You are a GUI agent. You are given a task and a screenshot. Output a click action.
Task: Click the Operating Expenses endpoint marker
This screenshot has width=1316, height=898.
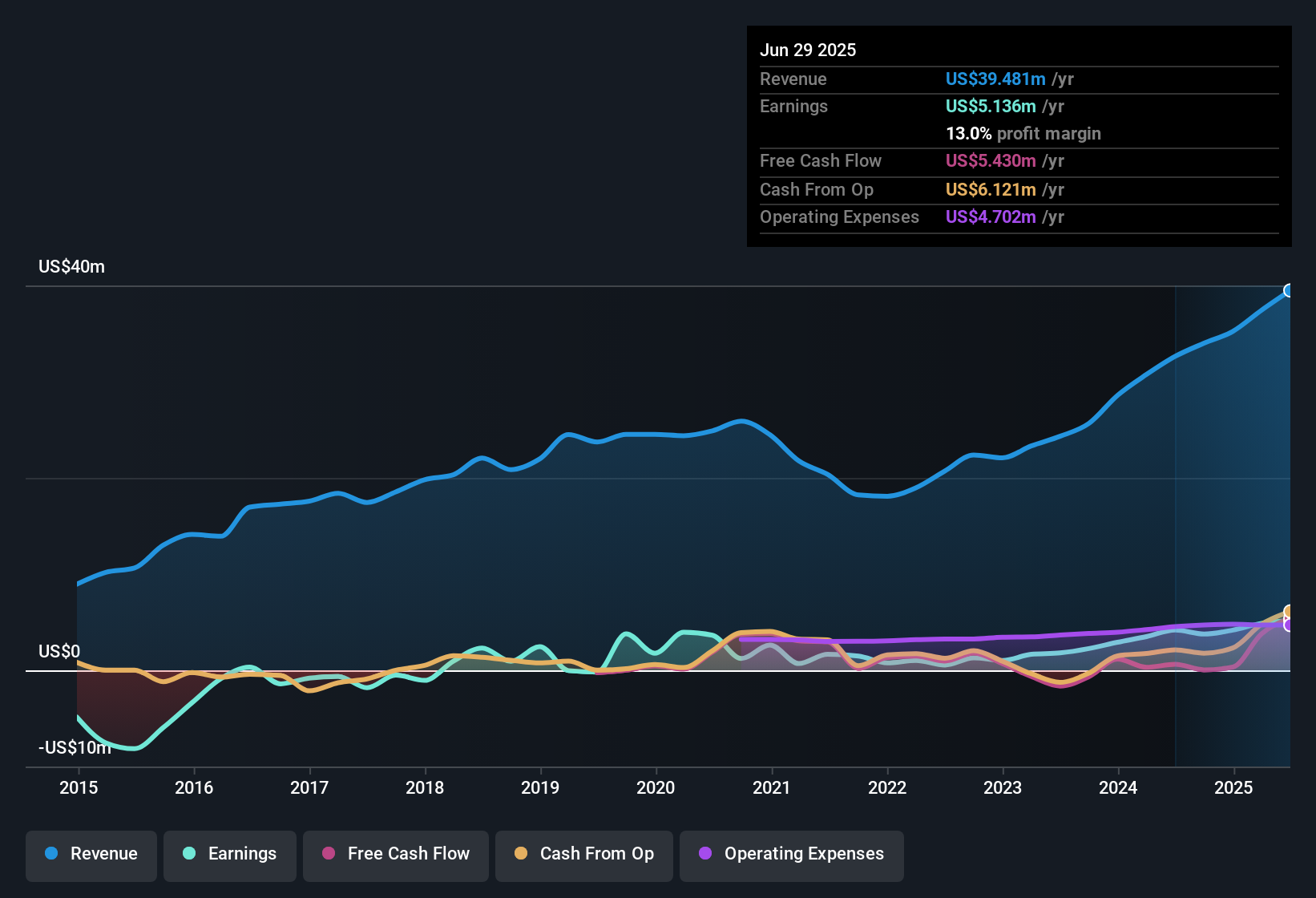tap(1289, 625)
